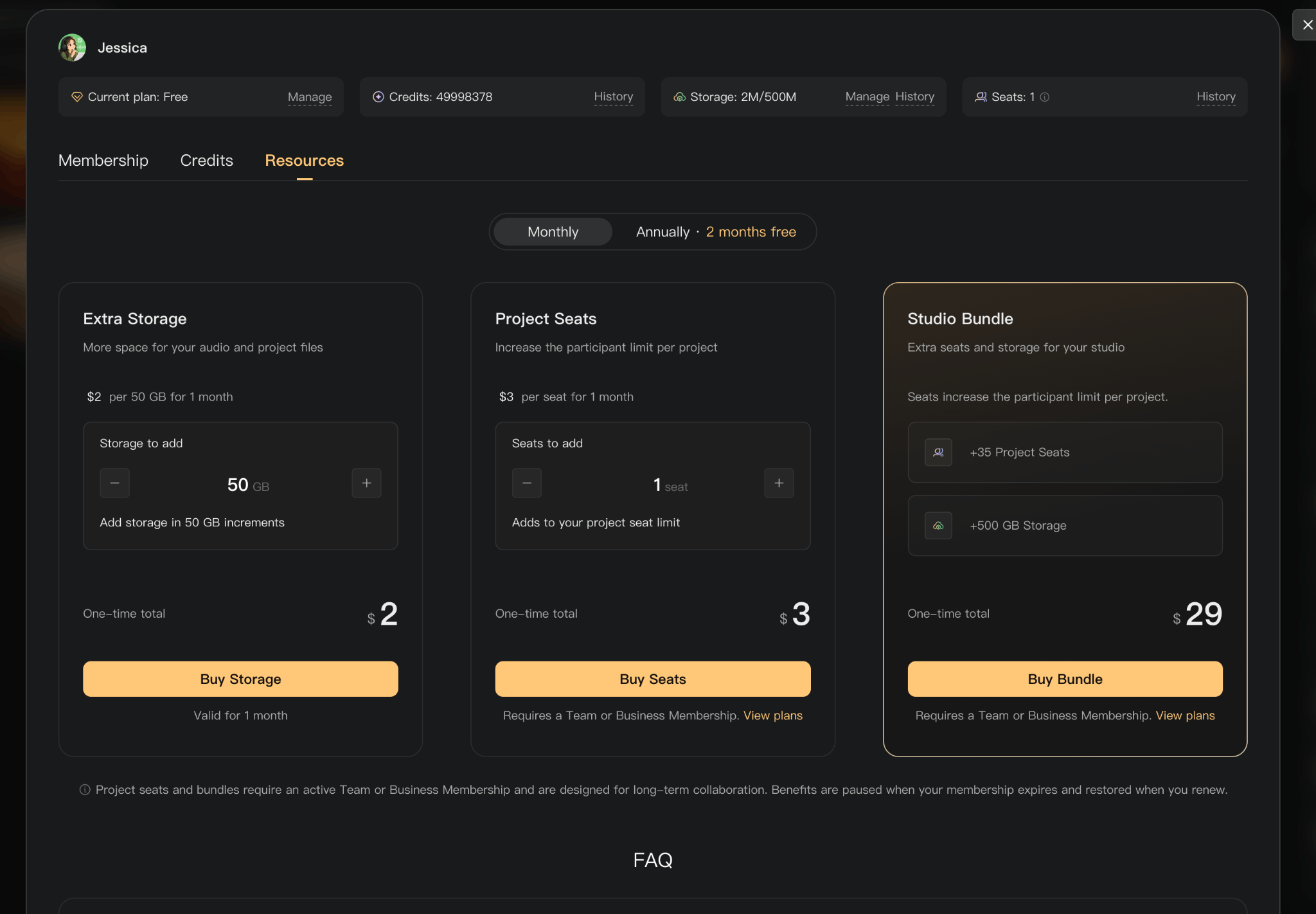Decrease storage amount with the minus button
The height and width of the screenshot is (914, 1316).
coord(114,483)
